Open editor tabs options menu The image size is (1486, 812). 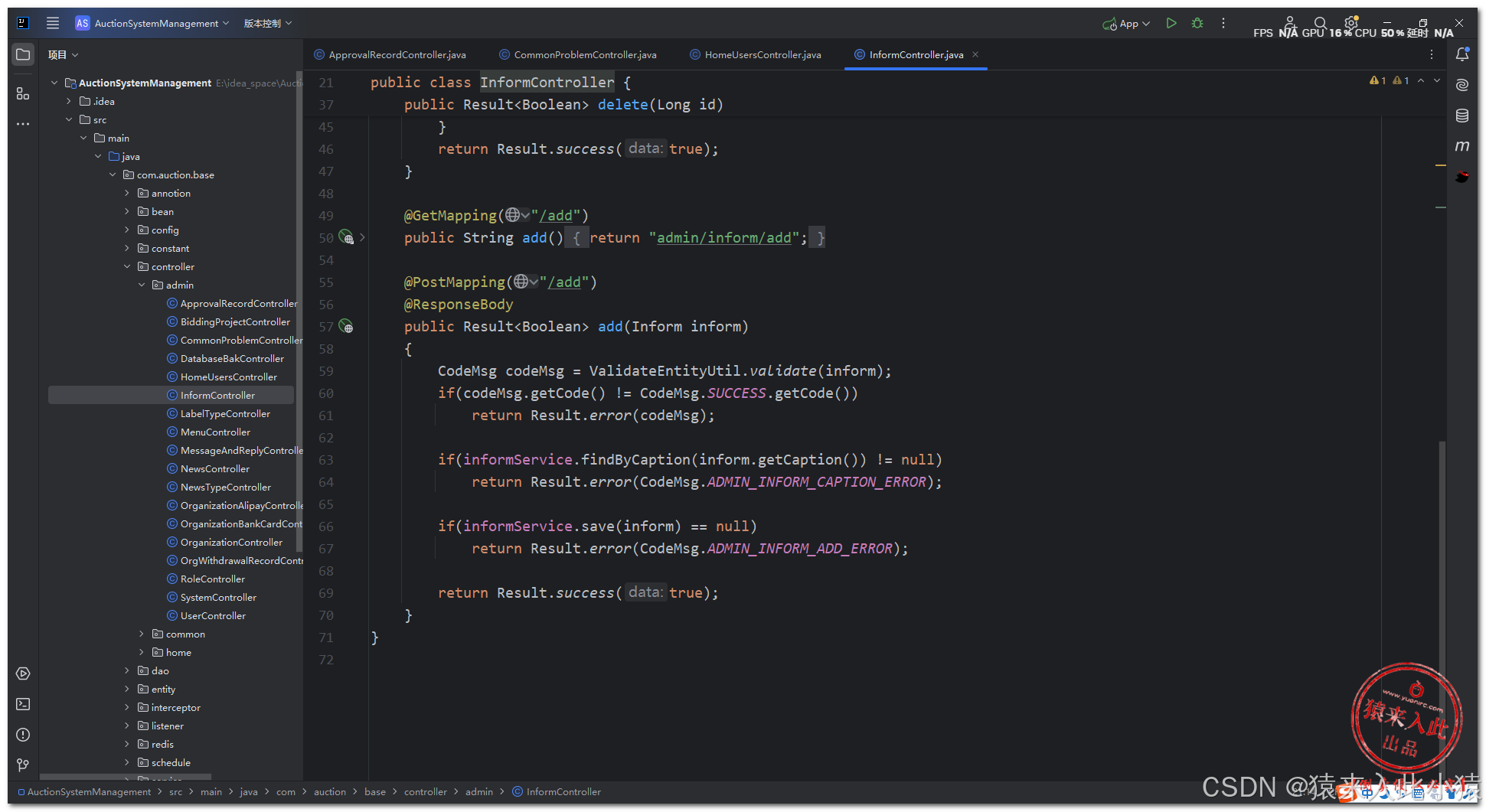tap(1432, 54)
